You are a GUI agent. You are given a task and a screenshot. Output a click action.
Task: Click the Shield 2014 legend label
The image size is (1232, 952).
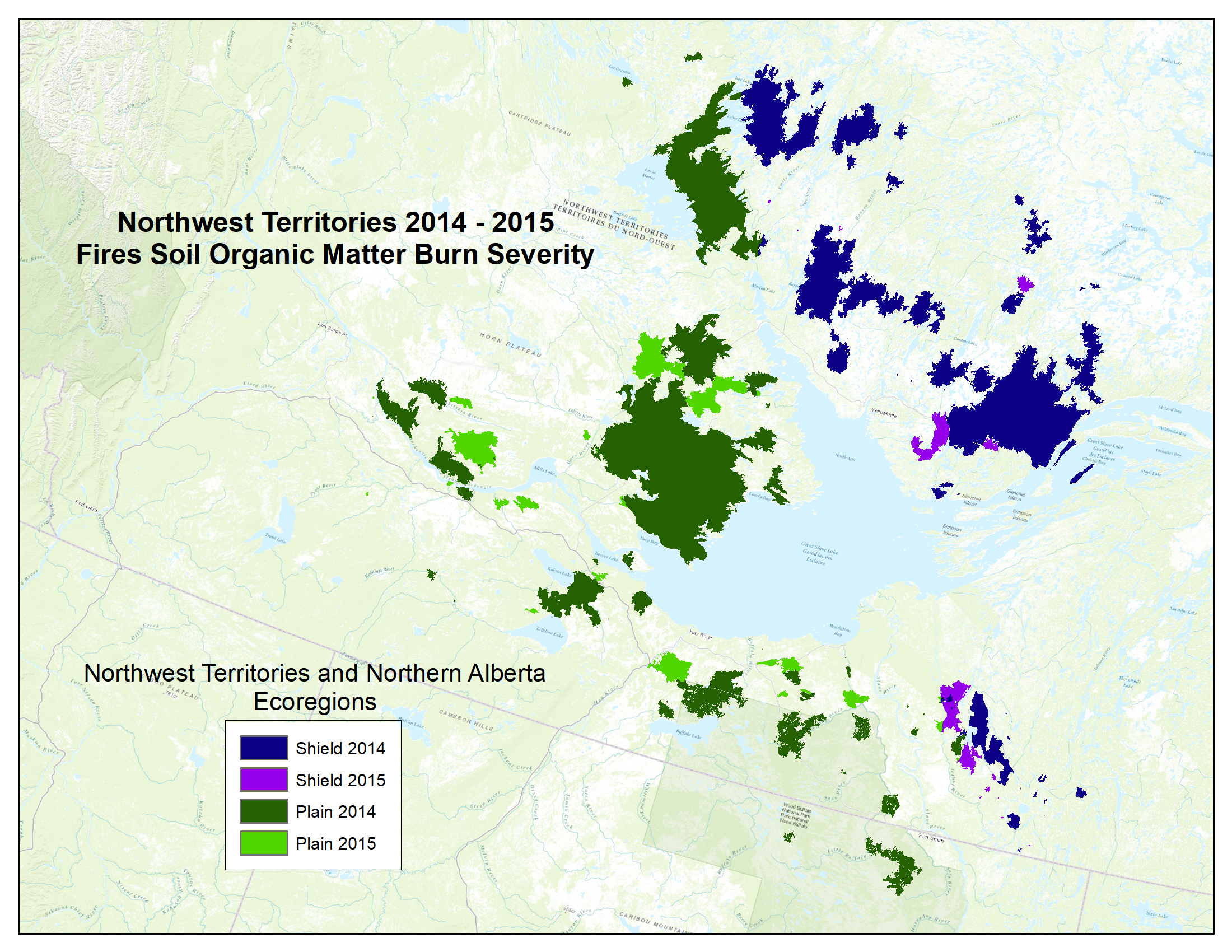tap(340, 748)
